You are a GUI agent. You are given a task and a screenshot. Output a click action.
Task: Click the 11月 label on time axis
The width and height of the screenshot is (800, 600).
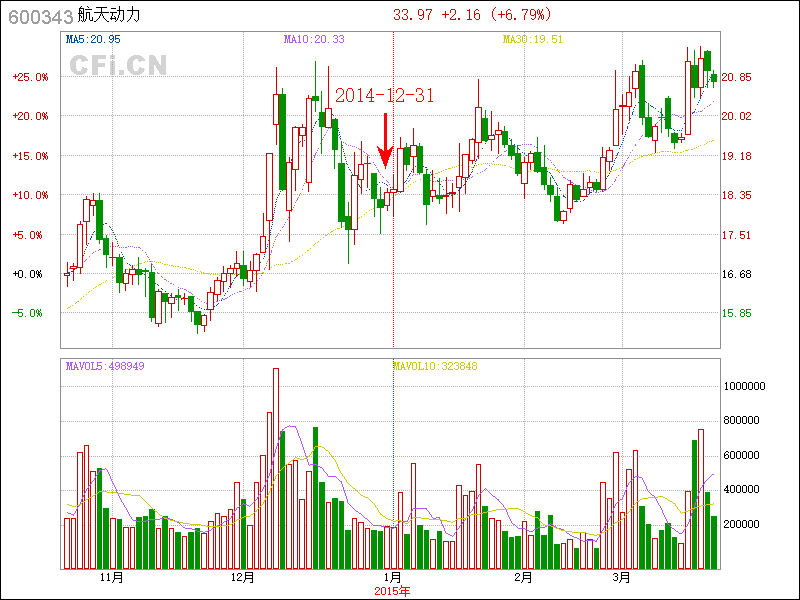pos(111,578)
